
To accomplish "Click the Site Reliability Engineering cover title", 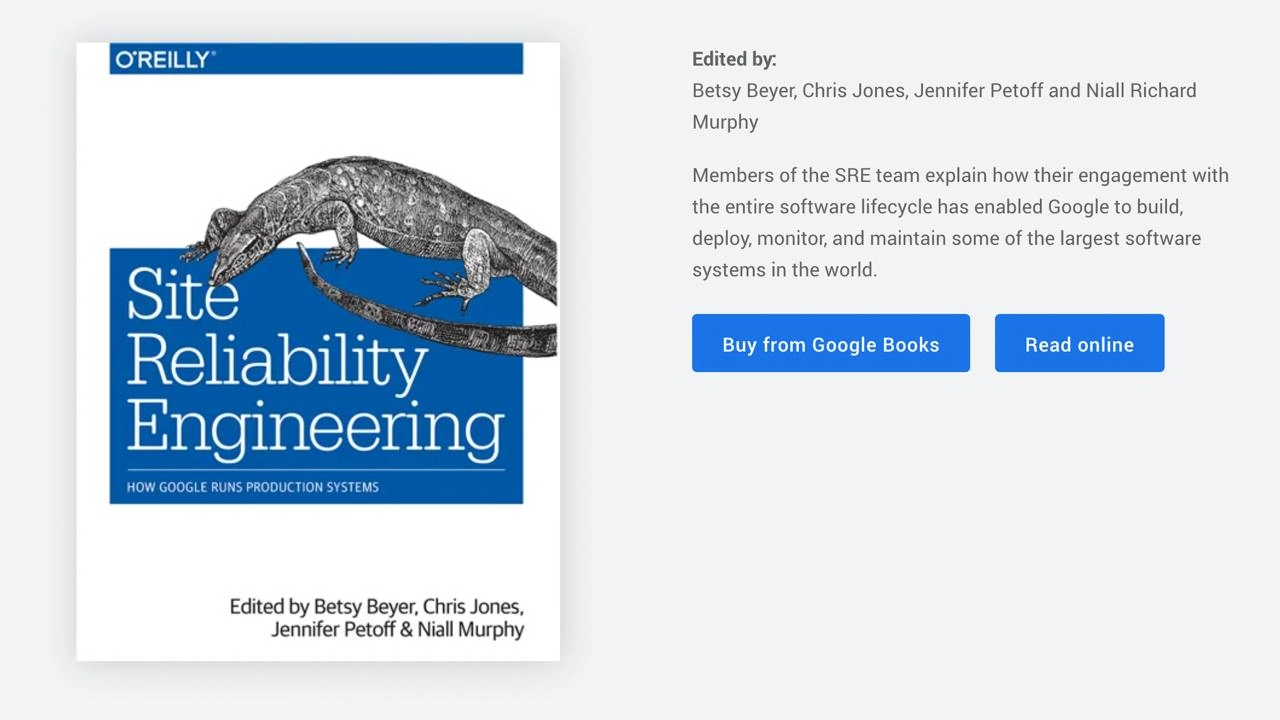I will tap(315, 362).
